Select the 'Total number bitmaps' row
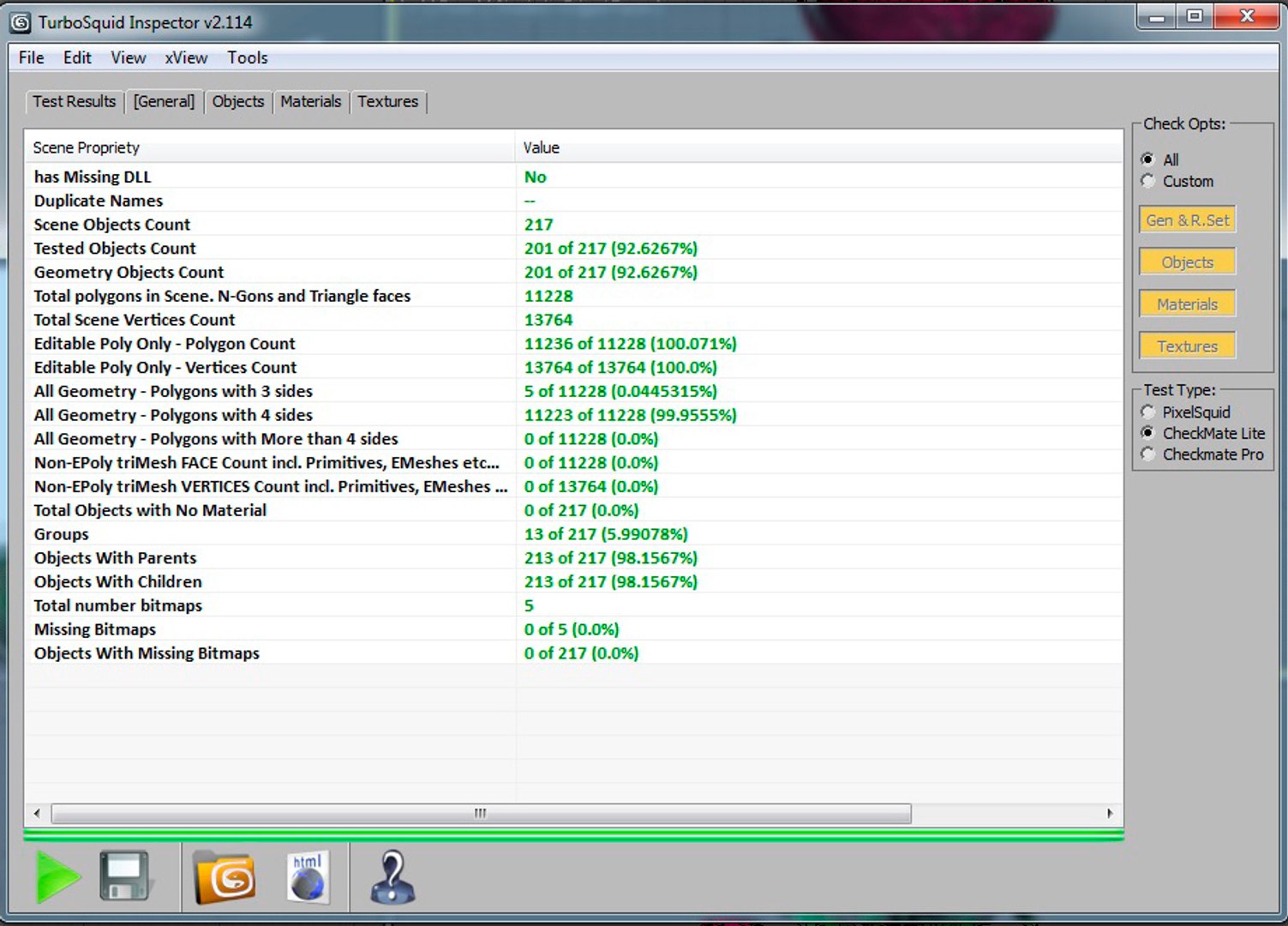Image resolution: width=1288 pixels, height=926 pixels. pos(574,605)
